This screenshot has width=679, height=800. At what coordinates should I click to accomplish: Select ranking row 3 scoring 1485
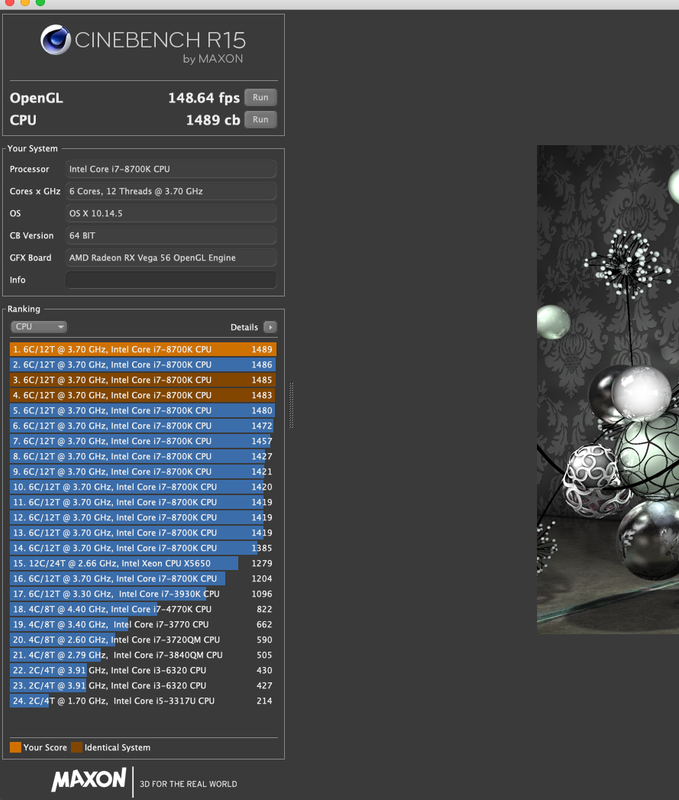click(x=143, y=380)
